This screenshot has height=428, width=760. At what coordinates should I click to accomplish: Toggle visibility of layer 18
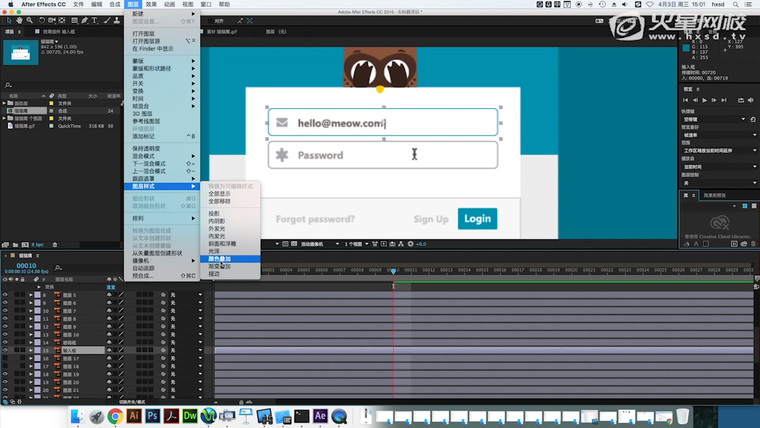(5, 374)
